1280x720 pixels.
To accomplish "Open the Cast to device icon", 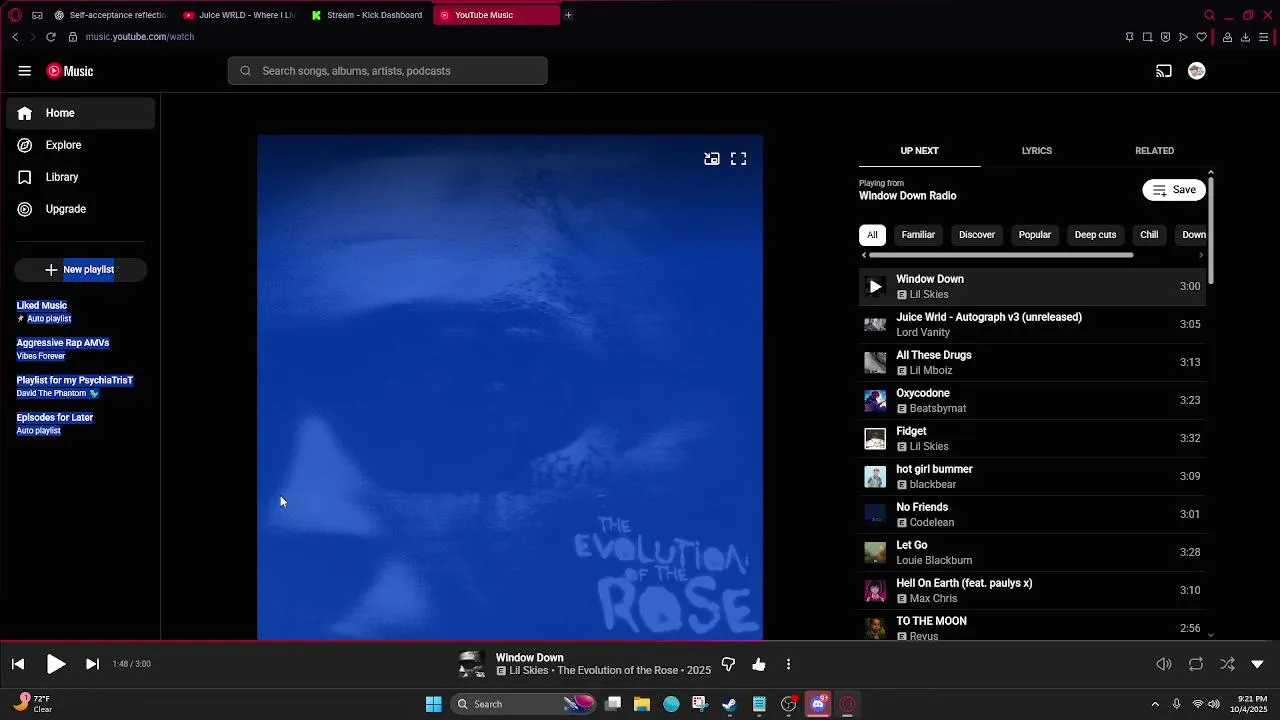I will 1164,71.
